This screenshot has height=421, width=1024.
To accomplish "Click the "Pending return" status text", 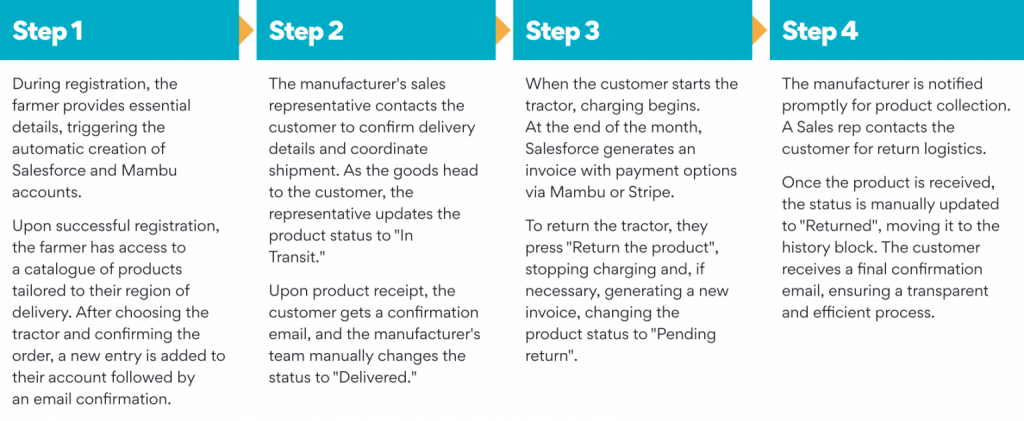I will [x=620, y=346].
